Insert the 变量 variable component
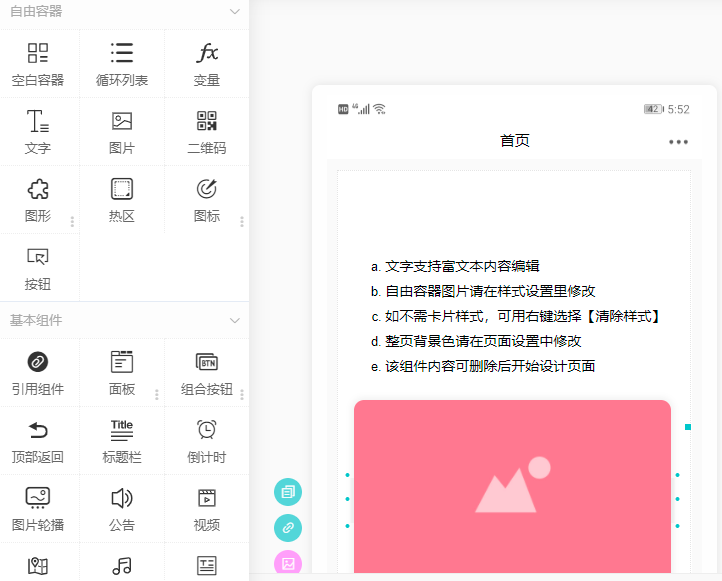This screenshot has width=722, height=581. click(x=207, y=64)
